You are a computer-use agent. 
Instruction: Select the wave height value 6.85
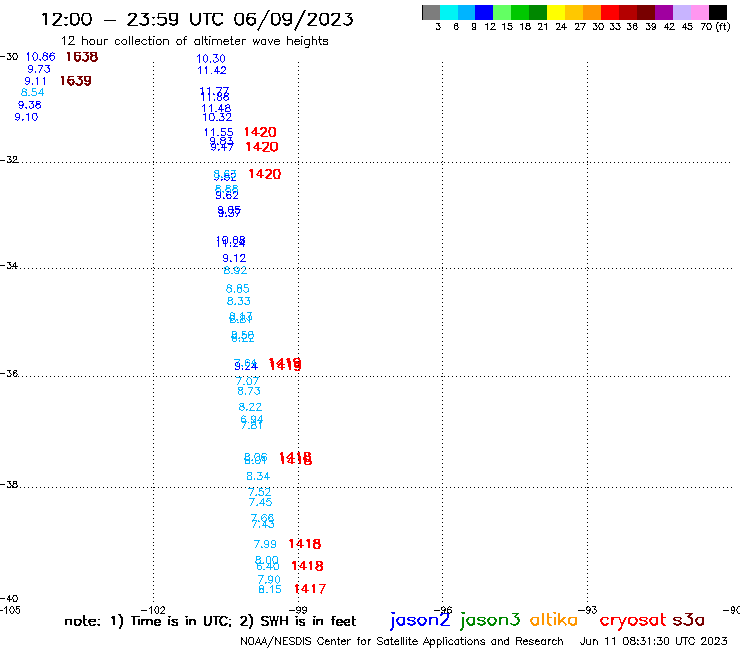pos(237,288)
